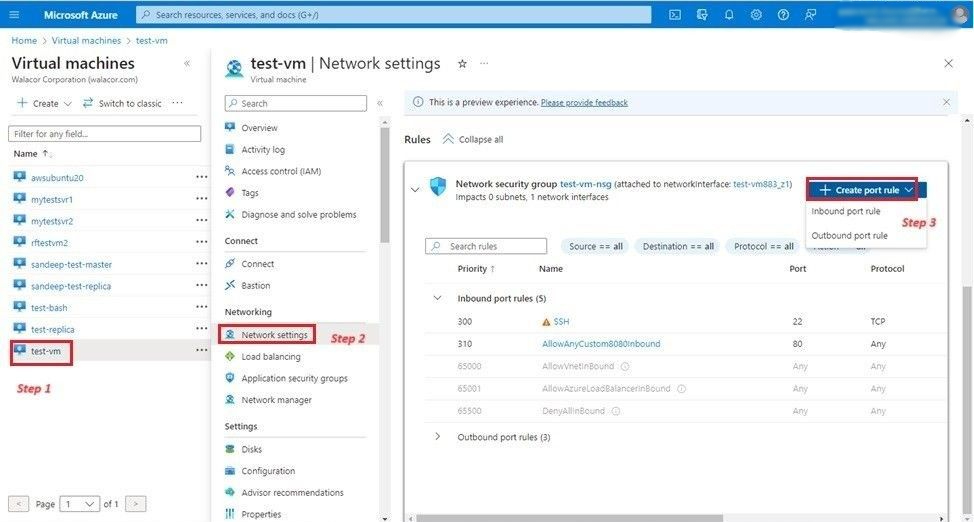The width and height of the screenshot is (974, 522).
Task: Open Cloud Shell from the top bar
Action: (675, 15)
